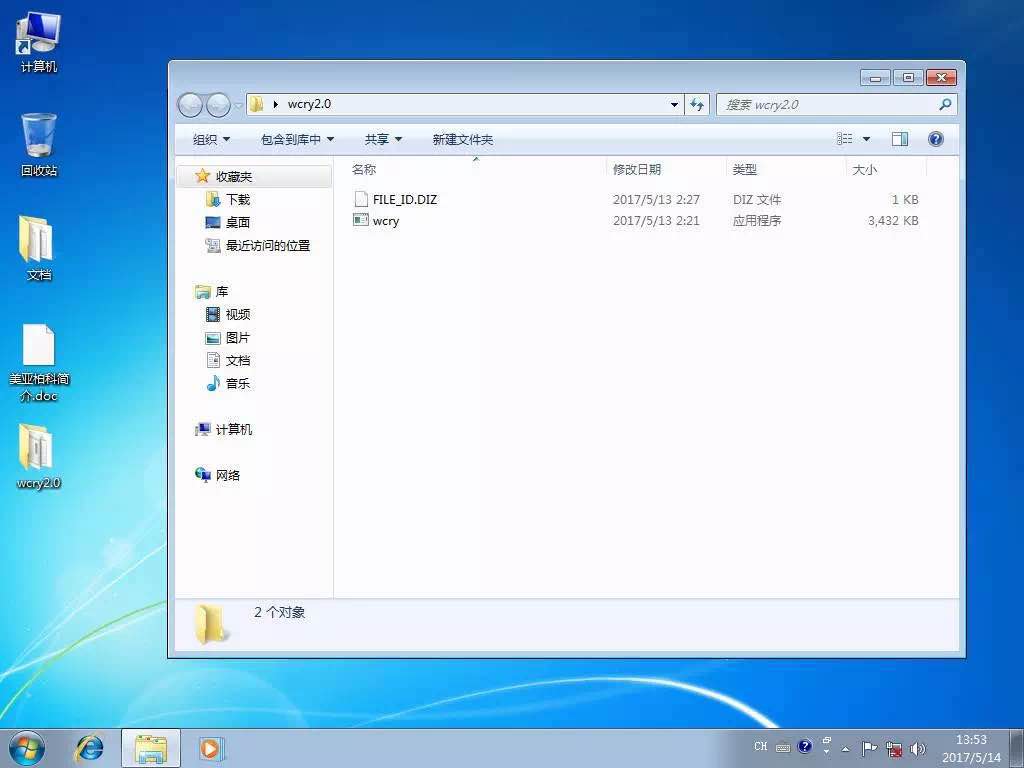Select 美亚柏科简介.doc file on desktop
1024x768 pixels.
39,363
